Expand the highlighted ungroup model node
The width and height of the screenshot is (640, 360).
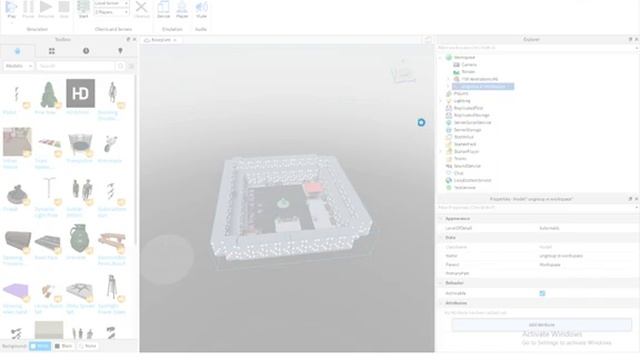point(448,87)
